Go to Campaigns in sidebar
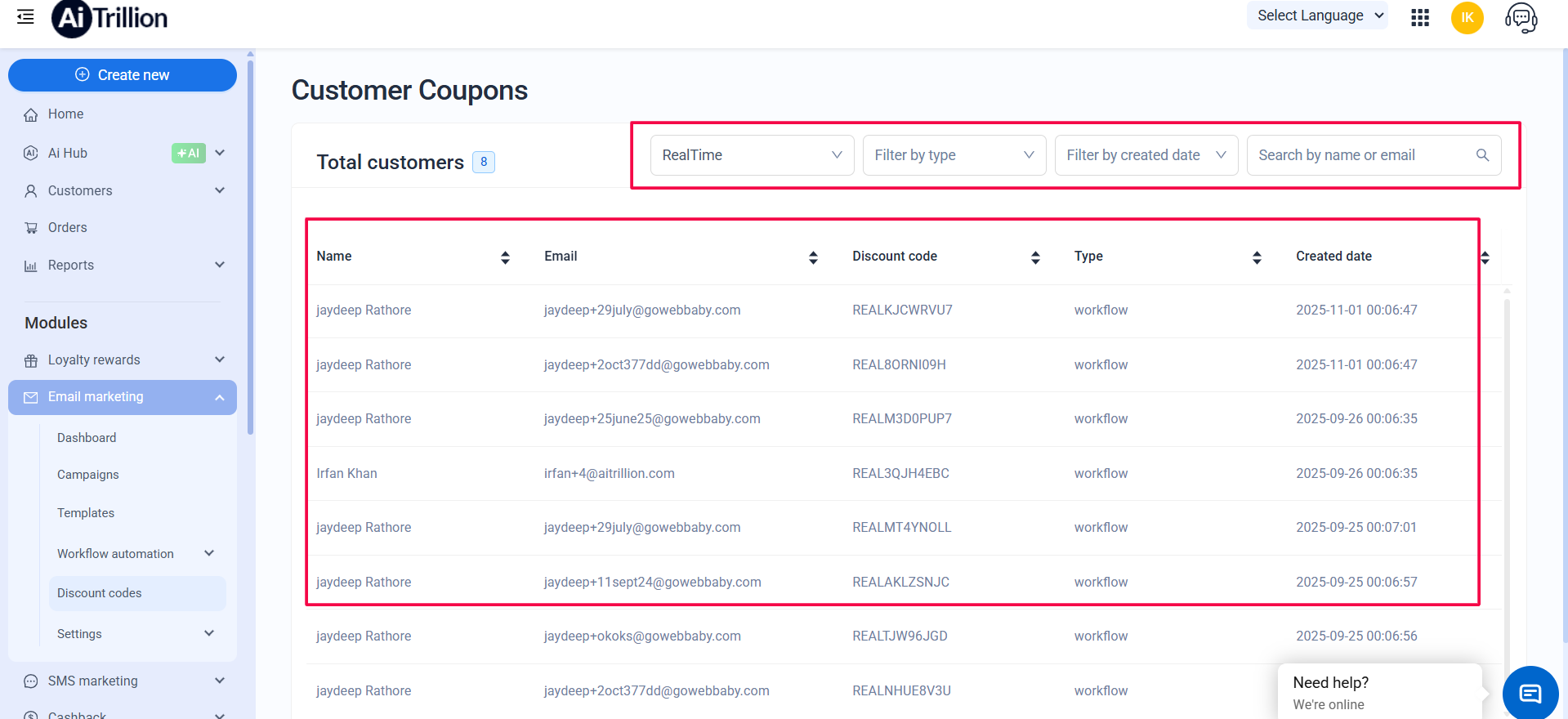1568x719 pixels. (x=88, y=475)
